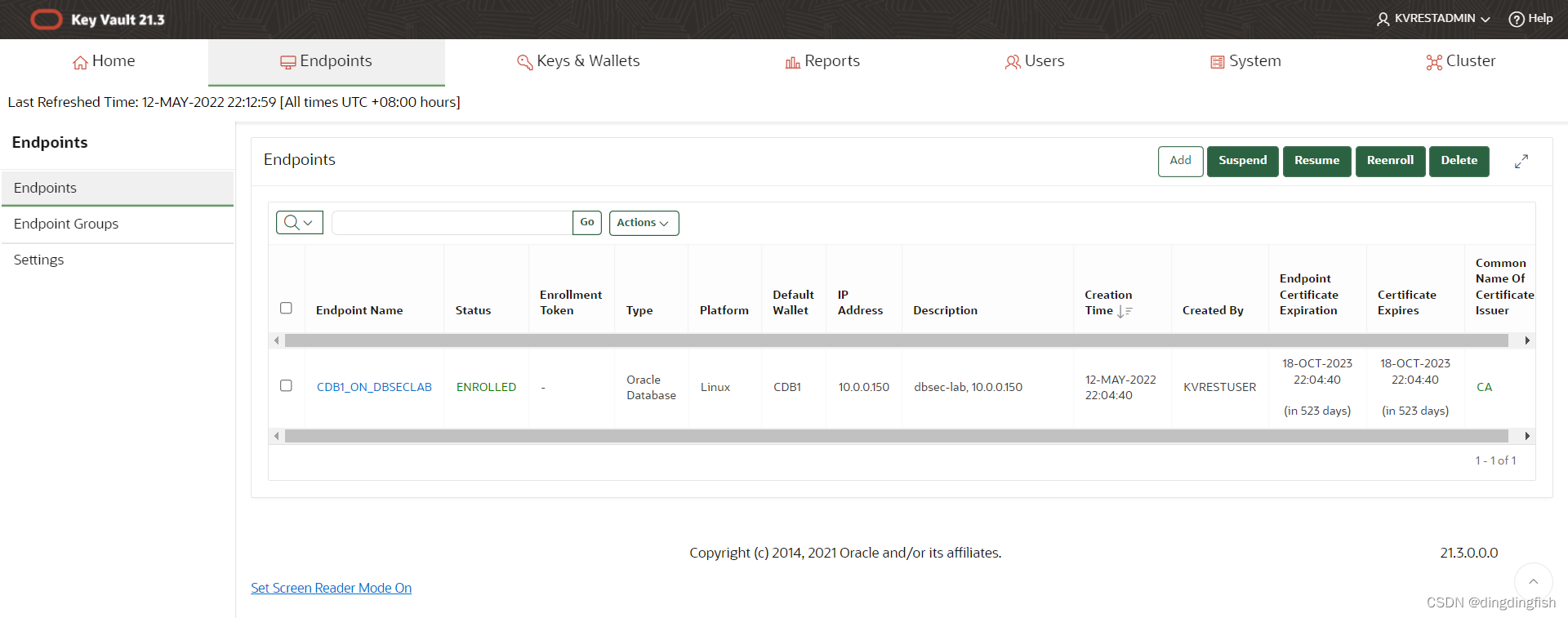The width and height of the screenshot is (1568, 618).
Task: Click the CA certificate issuer link
Action: [x=1484, y=387]
